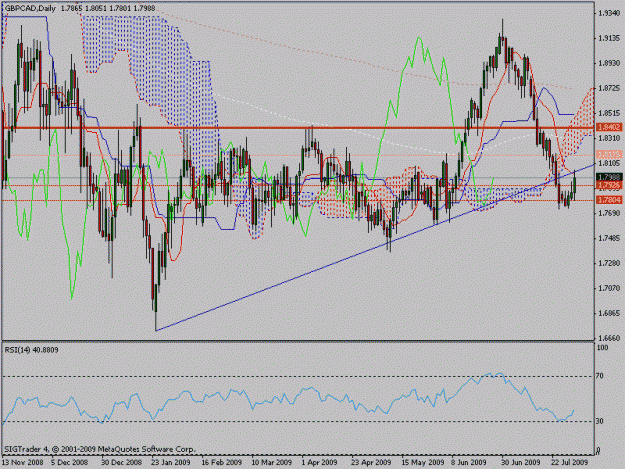Click the 1.7280 price axis label

pos(610,263)
